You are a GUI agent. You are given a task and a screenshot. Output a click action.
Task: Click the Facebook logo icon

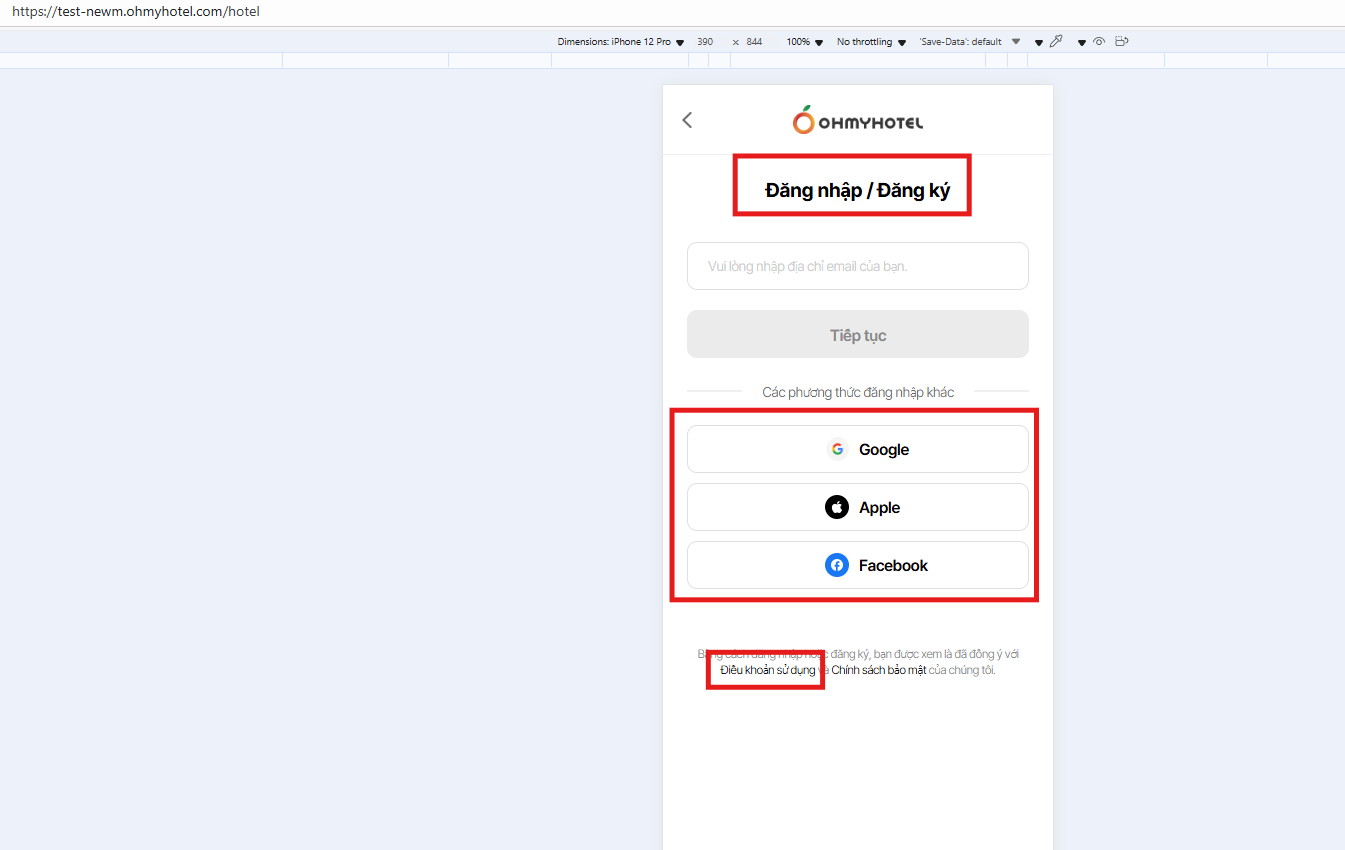(x=837, y=565)
